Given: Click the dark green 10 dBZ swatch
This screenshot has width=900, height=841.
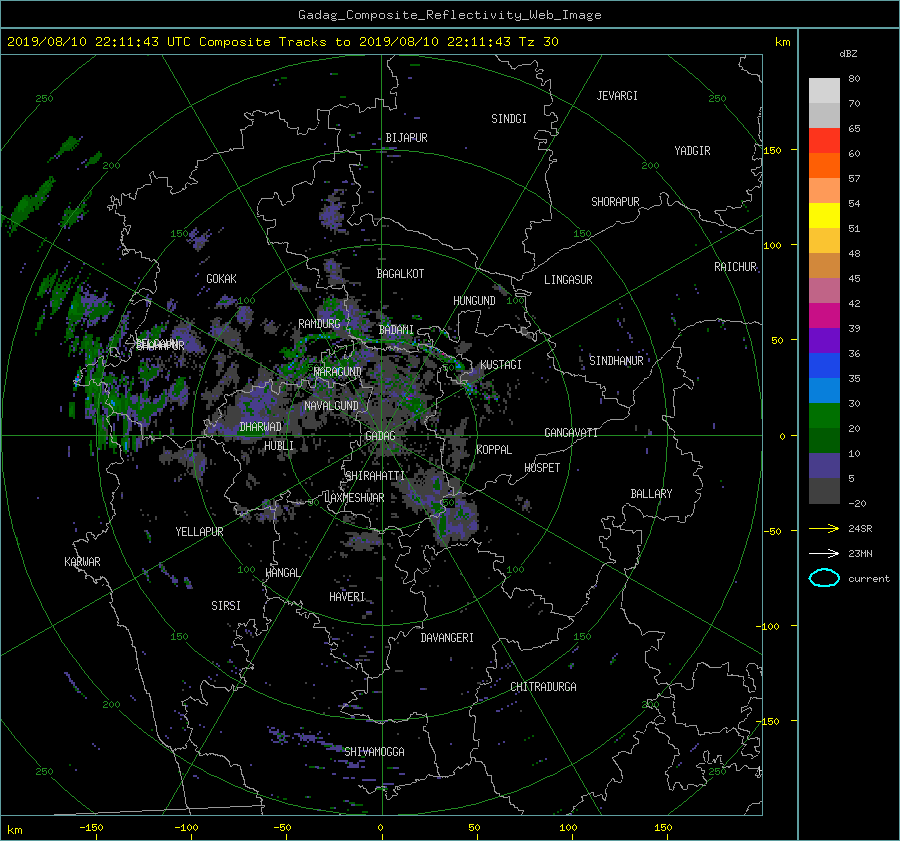Looking at the screenshot, I should pos(824,440).
